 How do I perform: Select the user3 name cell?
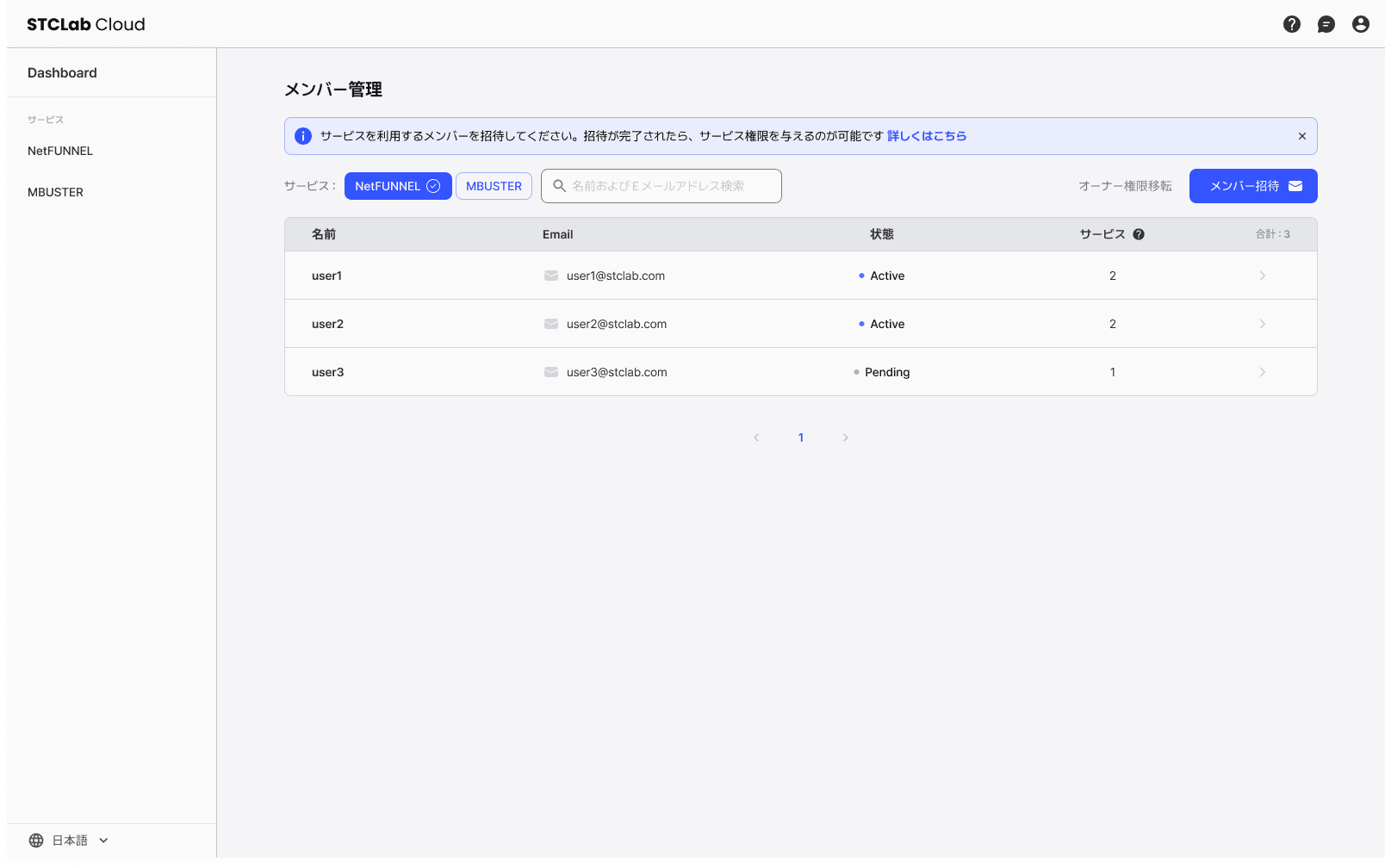pos(327,372)
